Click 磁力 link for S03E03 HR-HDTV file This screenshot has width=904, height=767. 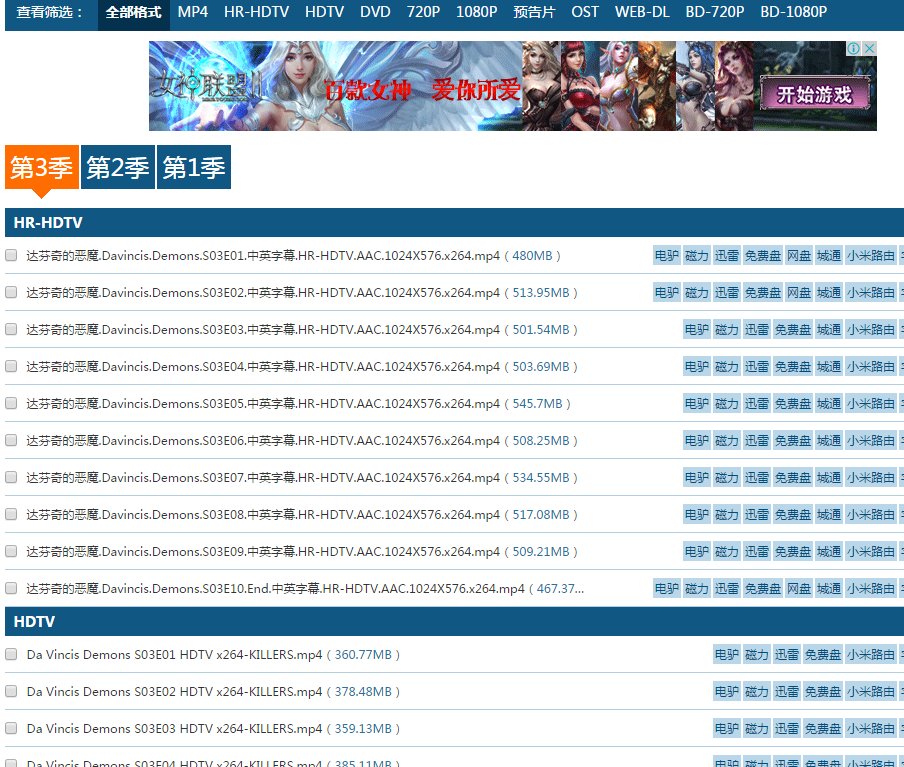click(x=727, y=330)
